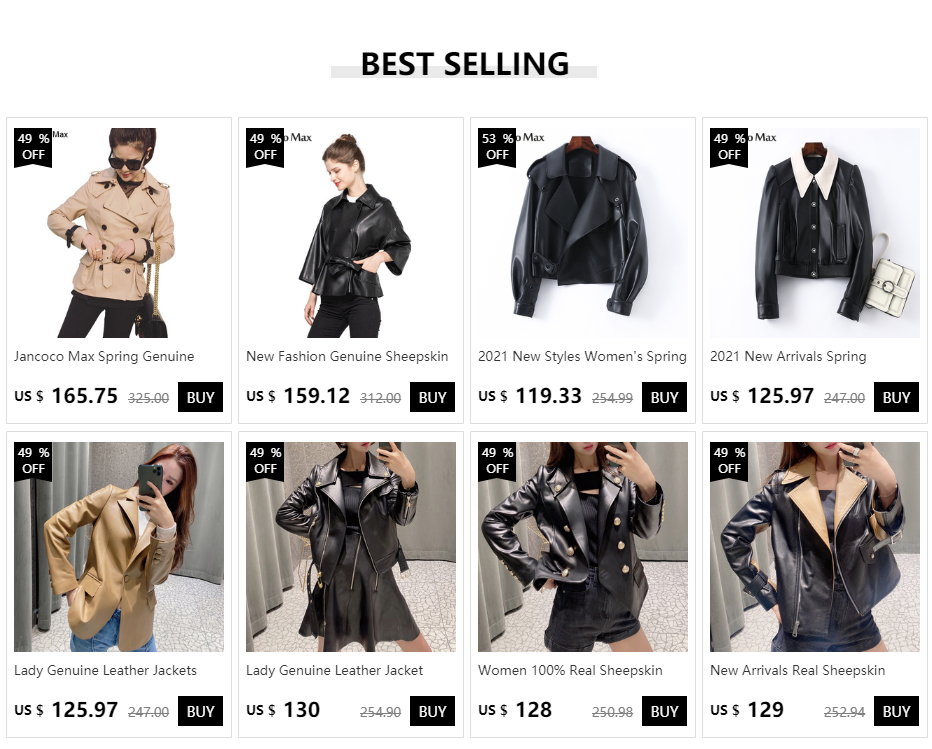Click BUY for the Lady Genuine Leather Jackets blazer
This screenshot has height=749, width=932.
pos(200,711)
